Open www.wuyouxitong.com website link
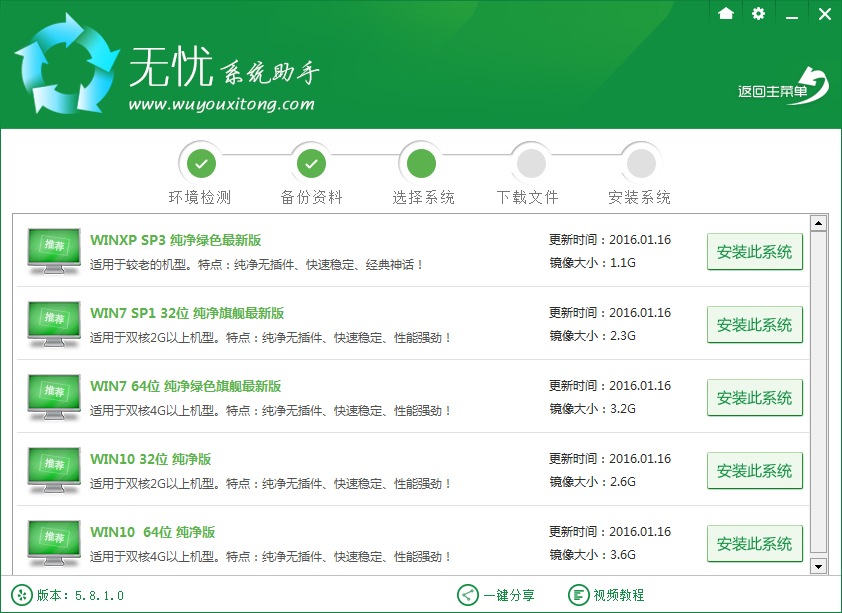 [x=221, y=104]
